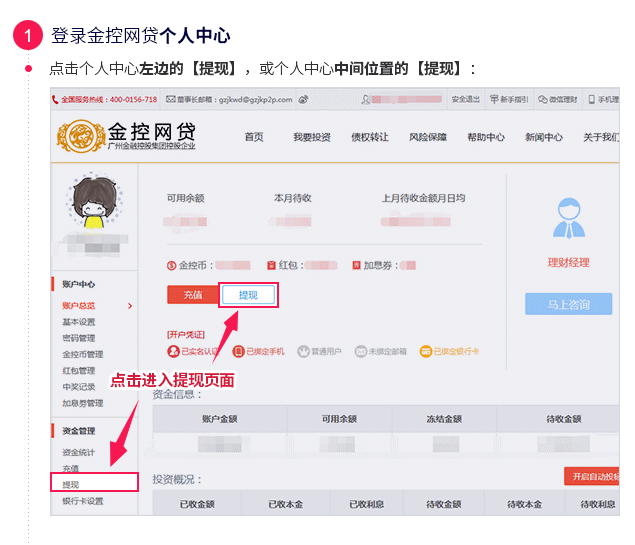Click the 金控网贷 logo
The height and width of the screenshot is (545, 635).
(126, 136)
